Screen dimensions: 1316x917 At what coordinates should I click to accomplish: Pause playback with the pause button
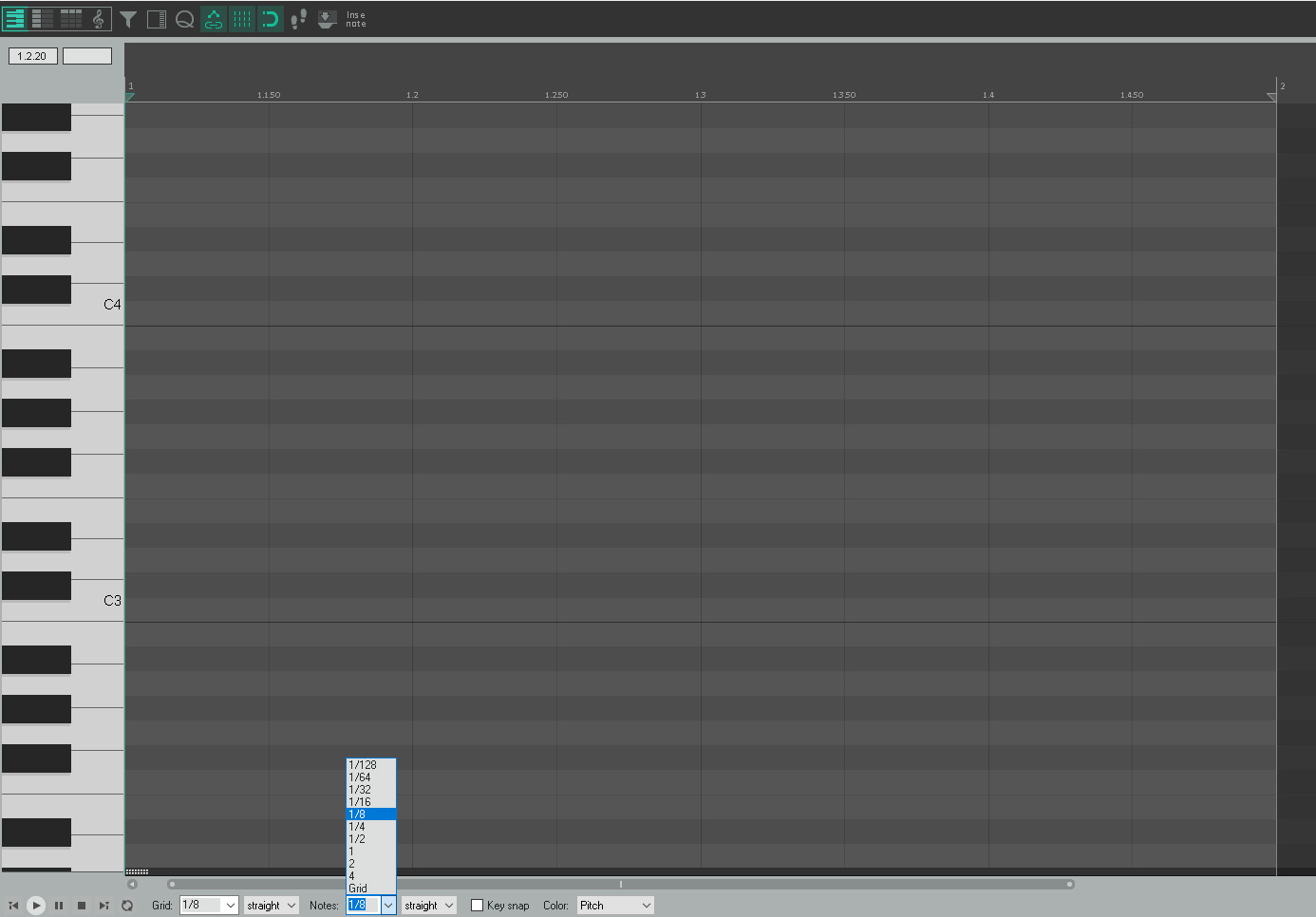[x=59, y=905]
